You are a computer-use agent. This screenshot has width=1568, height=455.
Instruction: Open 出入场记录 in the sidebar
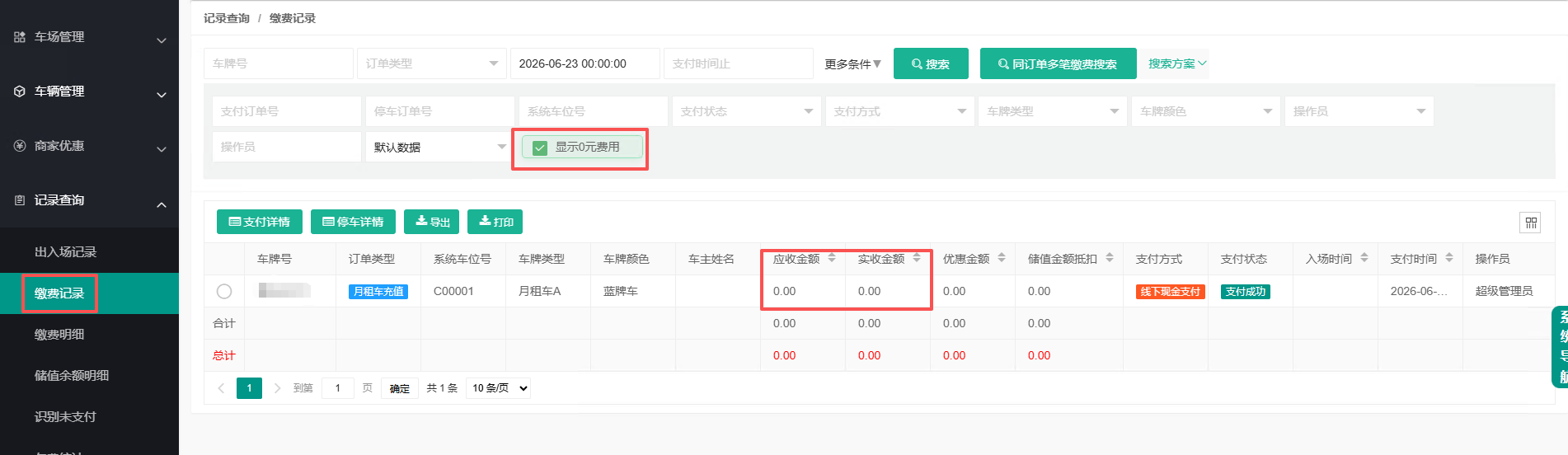66,252
